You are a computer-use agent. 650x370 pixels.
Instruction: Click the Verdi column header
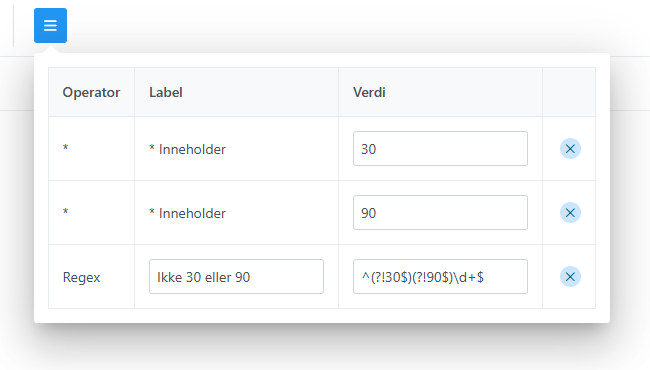click(x=369, y=92)
